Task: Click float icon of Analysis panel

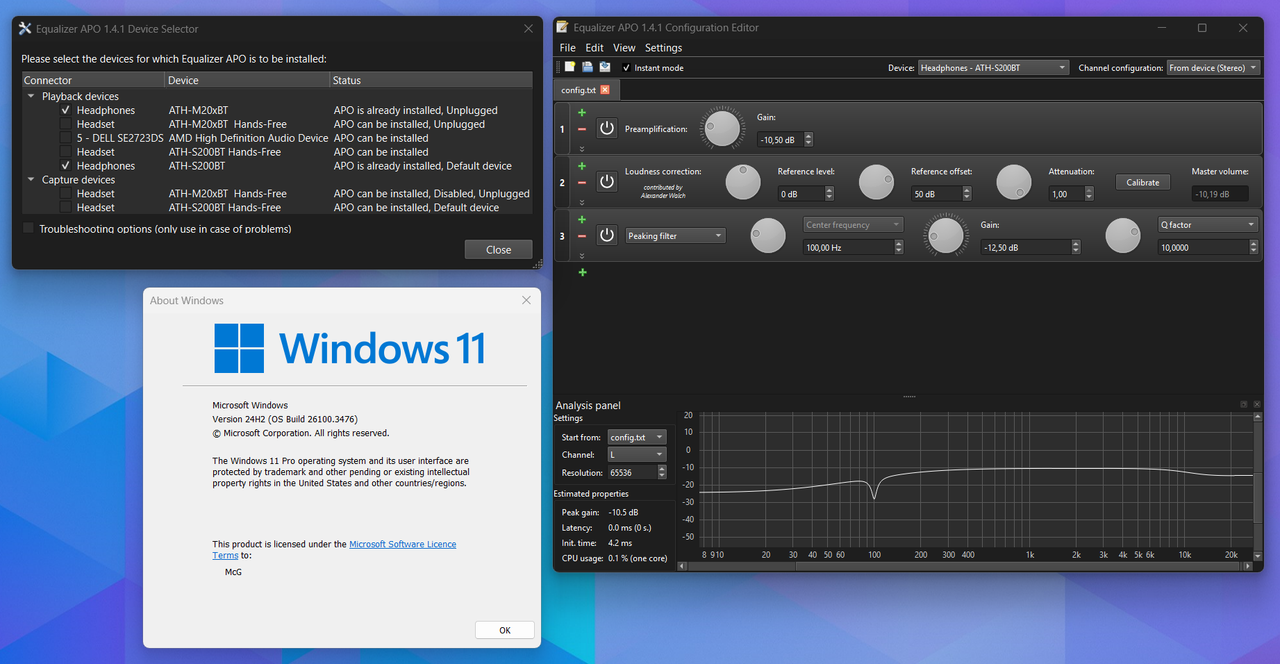Action: pyautogui.click(x=1244, y=404)
